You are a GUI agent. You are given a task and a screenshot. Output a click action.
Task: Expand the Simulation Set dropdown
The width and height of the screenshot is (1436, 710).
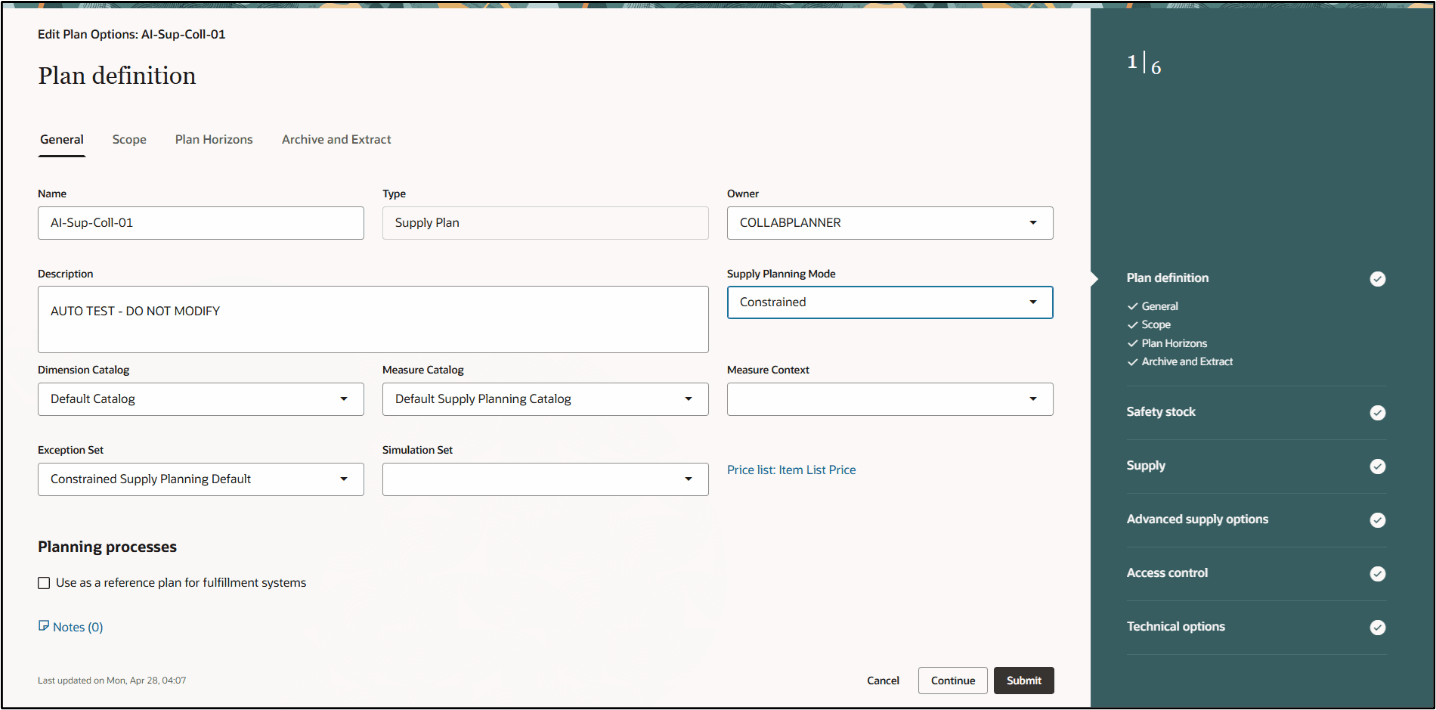tap(688, 479)
